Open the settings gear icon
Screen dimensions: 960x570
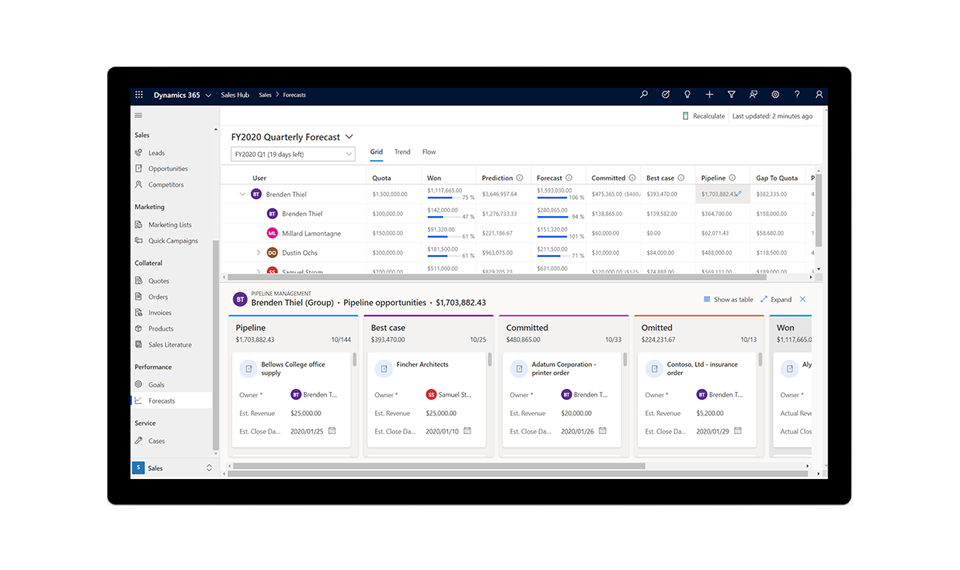775,95
